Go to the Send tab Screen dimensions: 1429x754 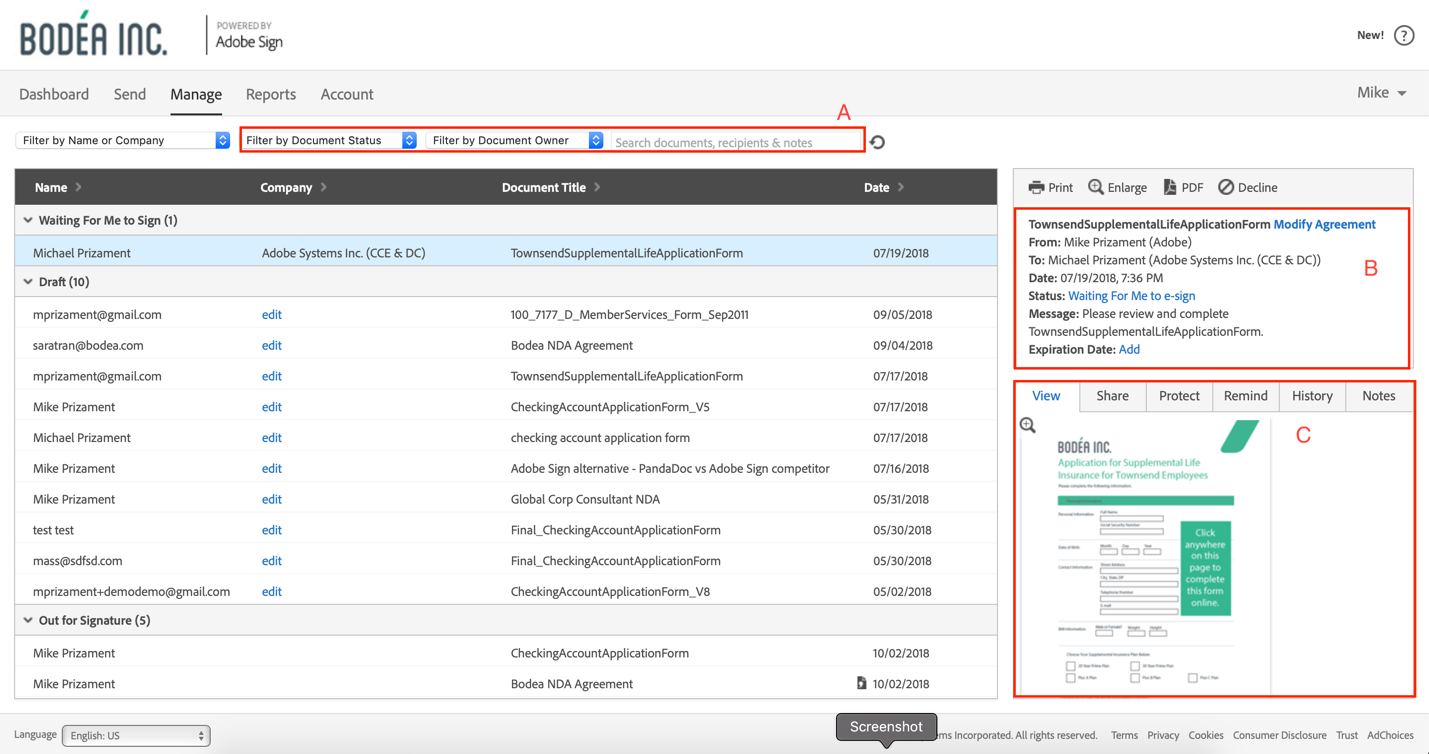pyautogui.click(x=129, y=94)
